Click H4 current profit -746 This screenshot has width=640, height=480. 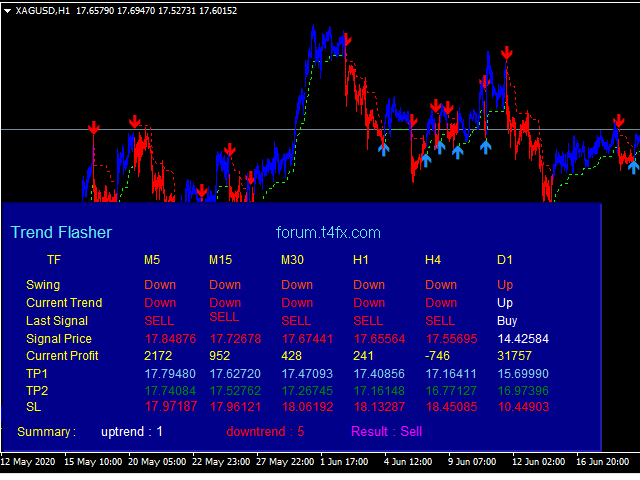pyautogui.click(x=437, y=356)
